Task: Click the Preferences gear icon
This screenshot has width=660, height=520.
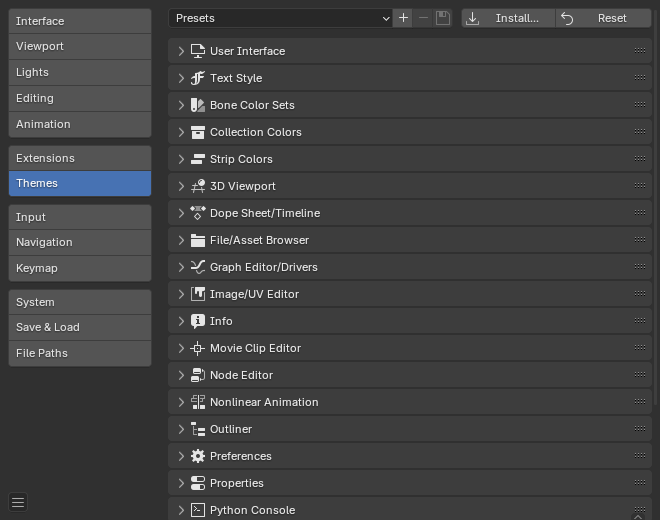Action: pos(198,456)
